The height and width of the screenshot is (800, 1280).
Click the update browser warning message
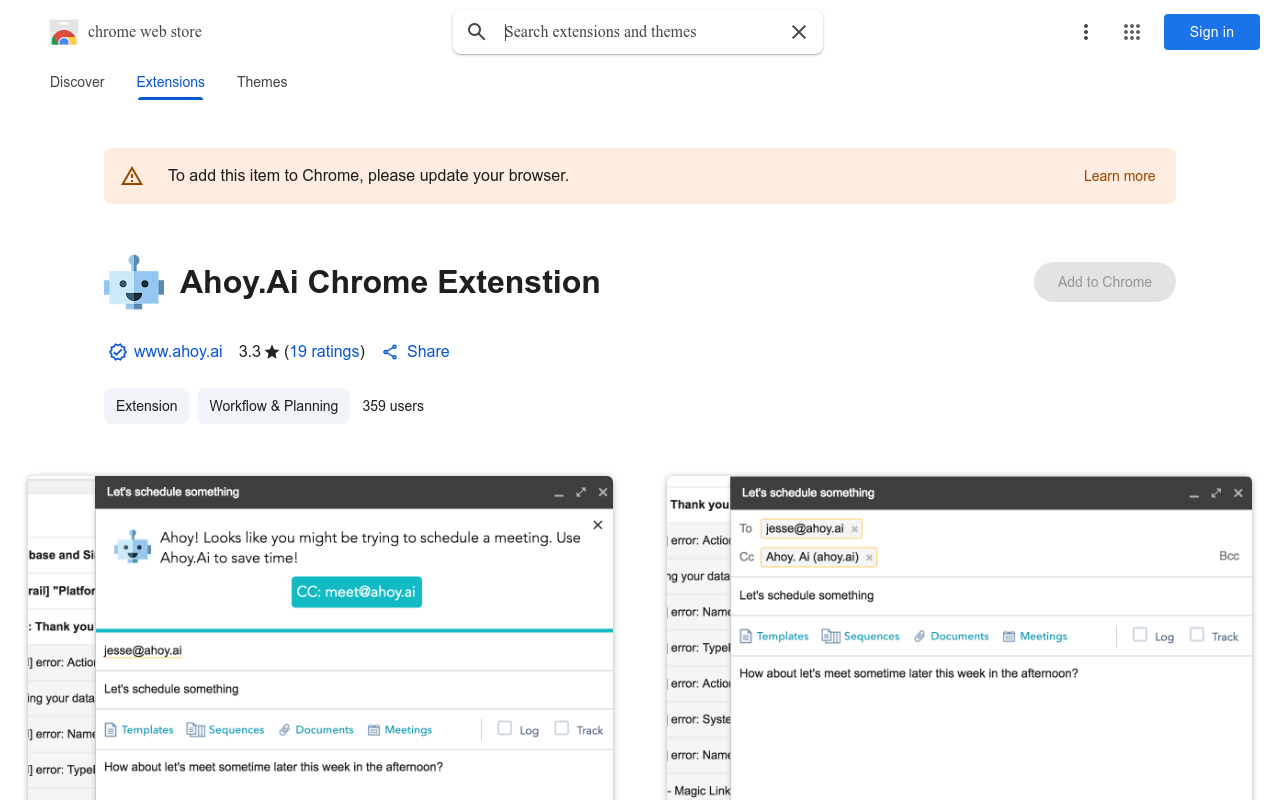[x=368, y=176]
